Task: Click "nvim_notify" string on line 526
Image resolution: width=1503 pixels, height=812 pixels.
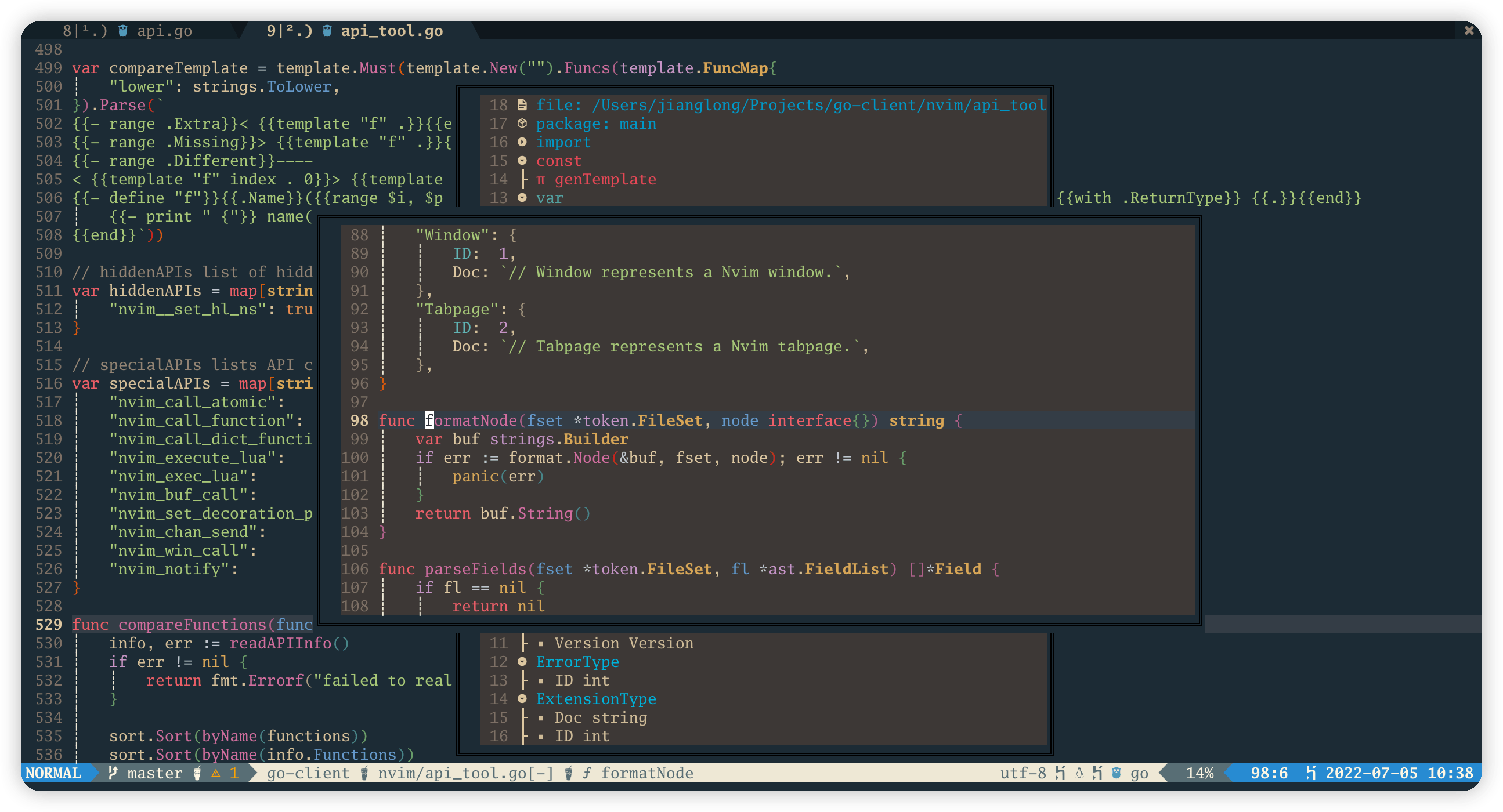Action: pos(169,570)
